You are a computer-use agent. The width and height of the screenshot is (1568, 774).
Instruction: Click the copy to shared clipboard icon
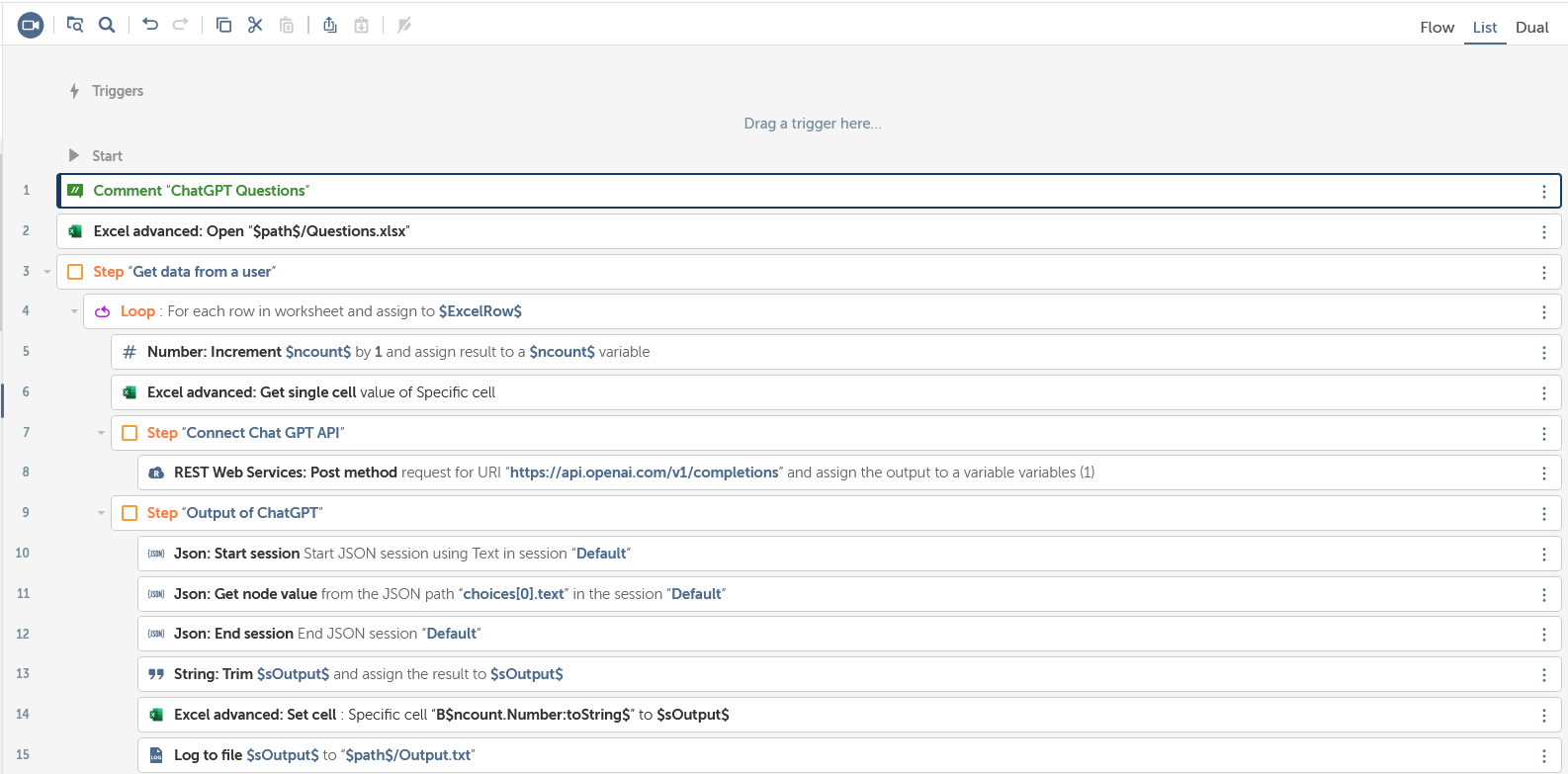330,26
